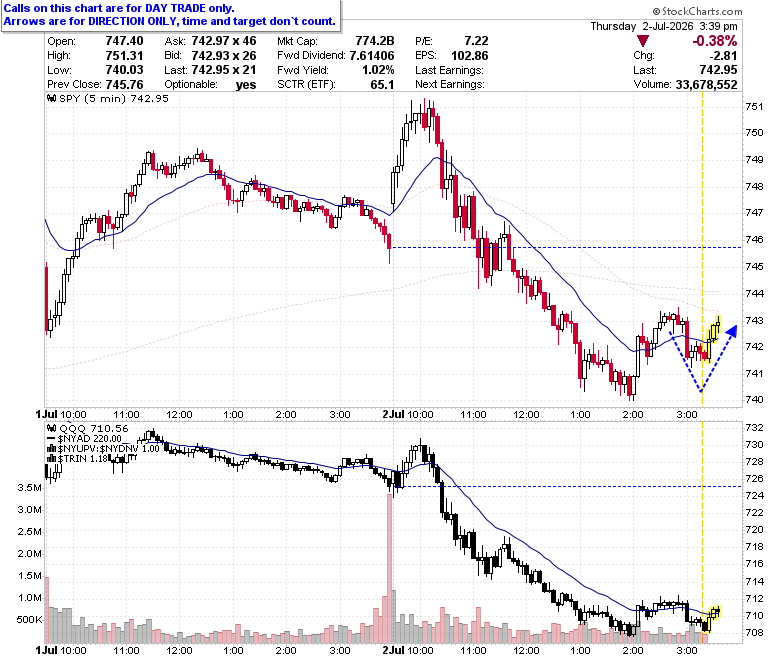780x659 pixels.
Task: Click the EPS label
Action: [x=426, y=56]
